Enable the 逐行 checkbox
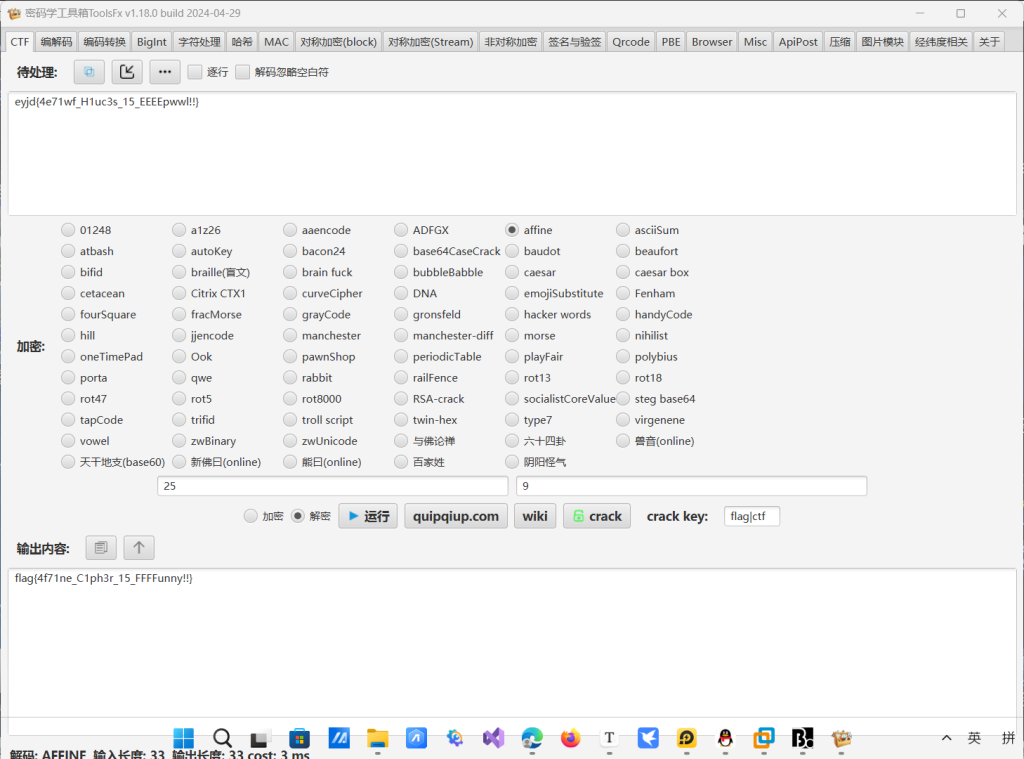Viewport: 1024px width, 759px height. (x=195, y=72)
